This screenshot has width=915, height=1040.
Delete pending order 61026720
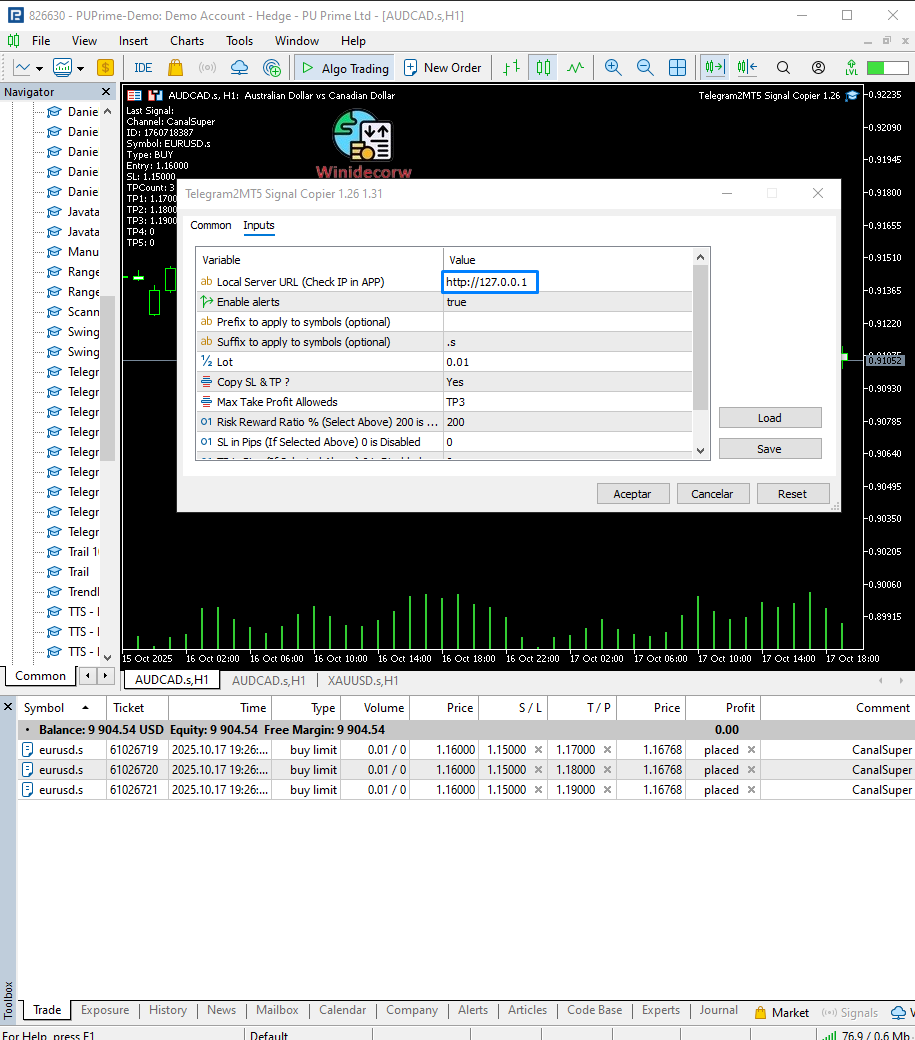click(751, 769)
